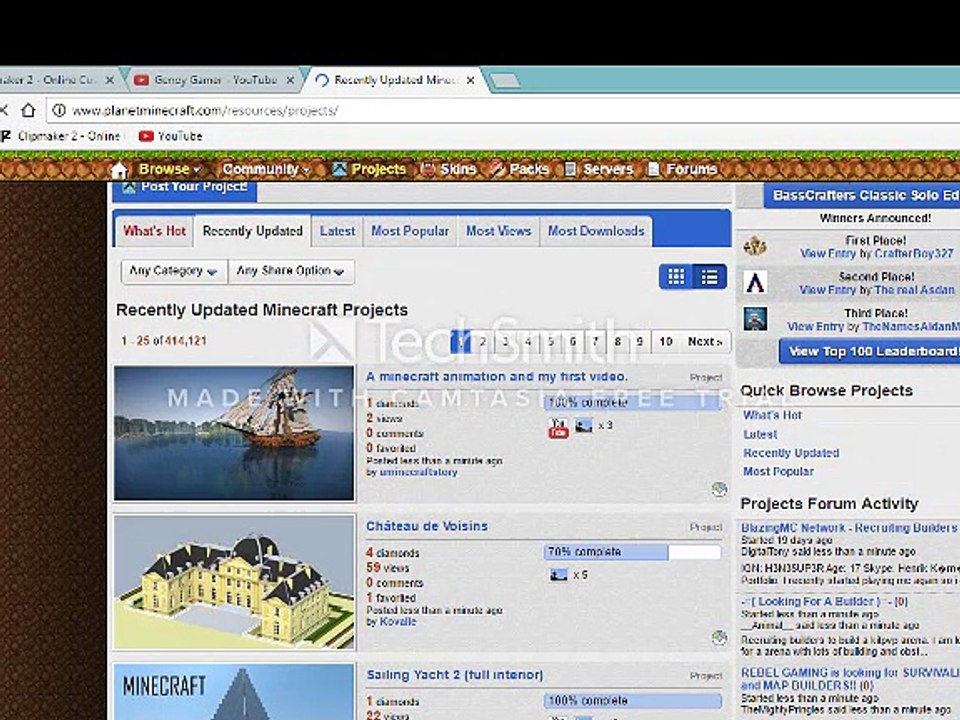Switch to Most Downloads tab
This screenshot has height=720, width=960.
tap(596, 231)
